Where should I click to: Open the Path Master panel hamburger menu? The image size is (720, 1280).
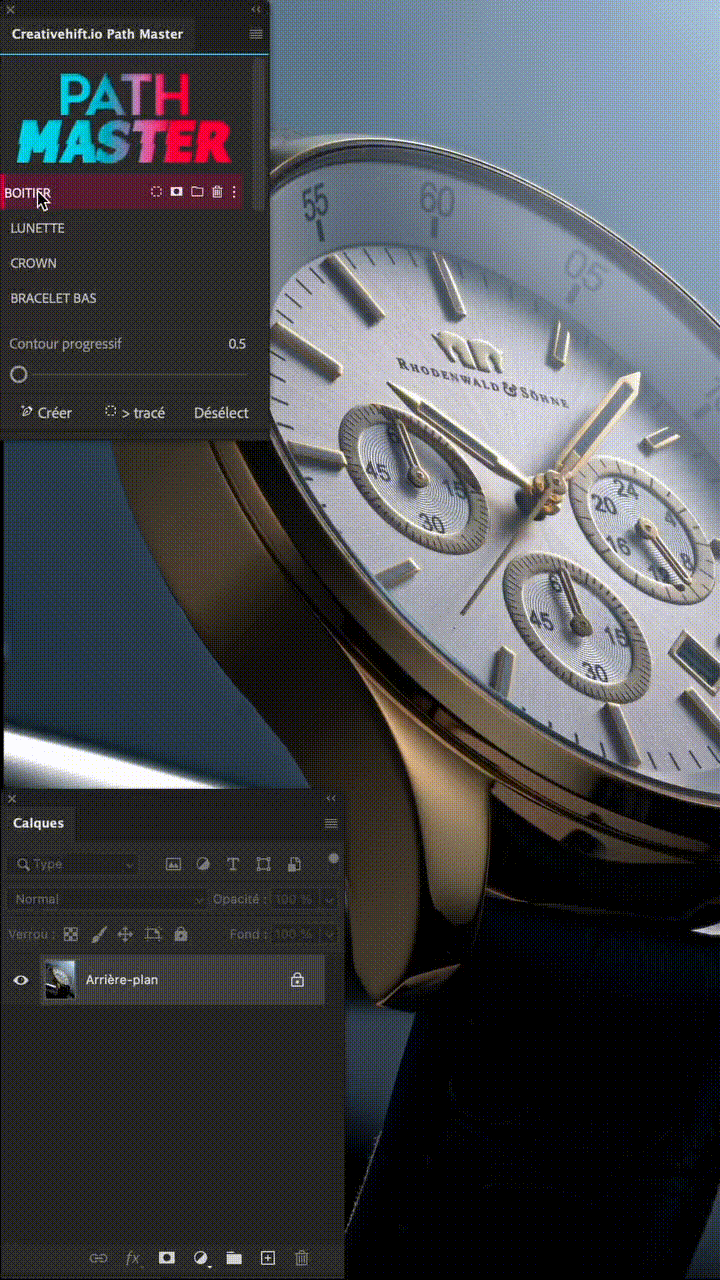click(x=256, y=34)
